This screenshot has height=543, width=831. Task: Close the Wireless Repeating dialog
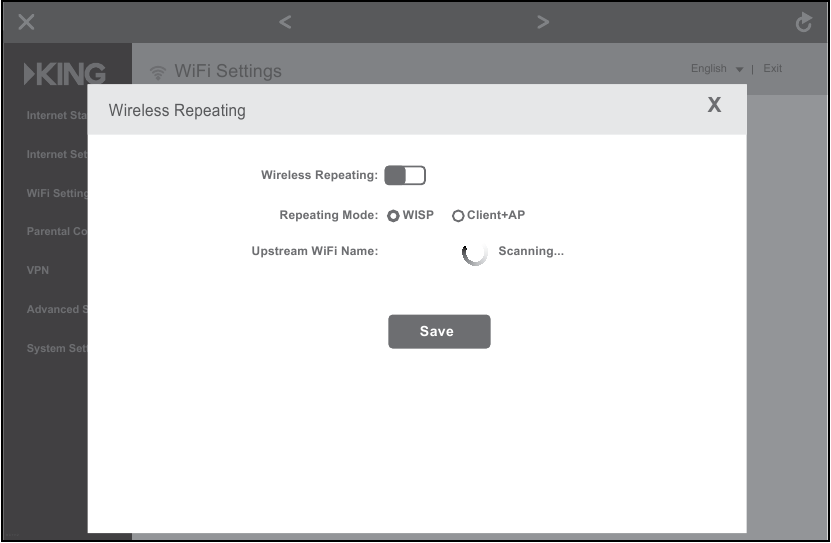coord(714,106)
